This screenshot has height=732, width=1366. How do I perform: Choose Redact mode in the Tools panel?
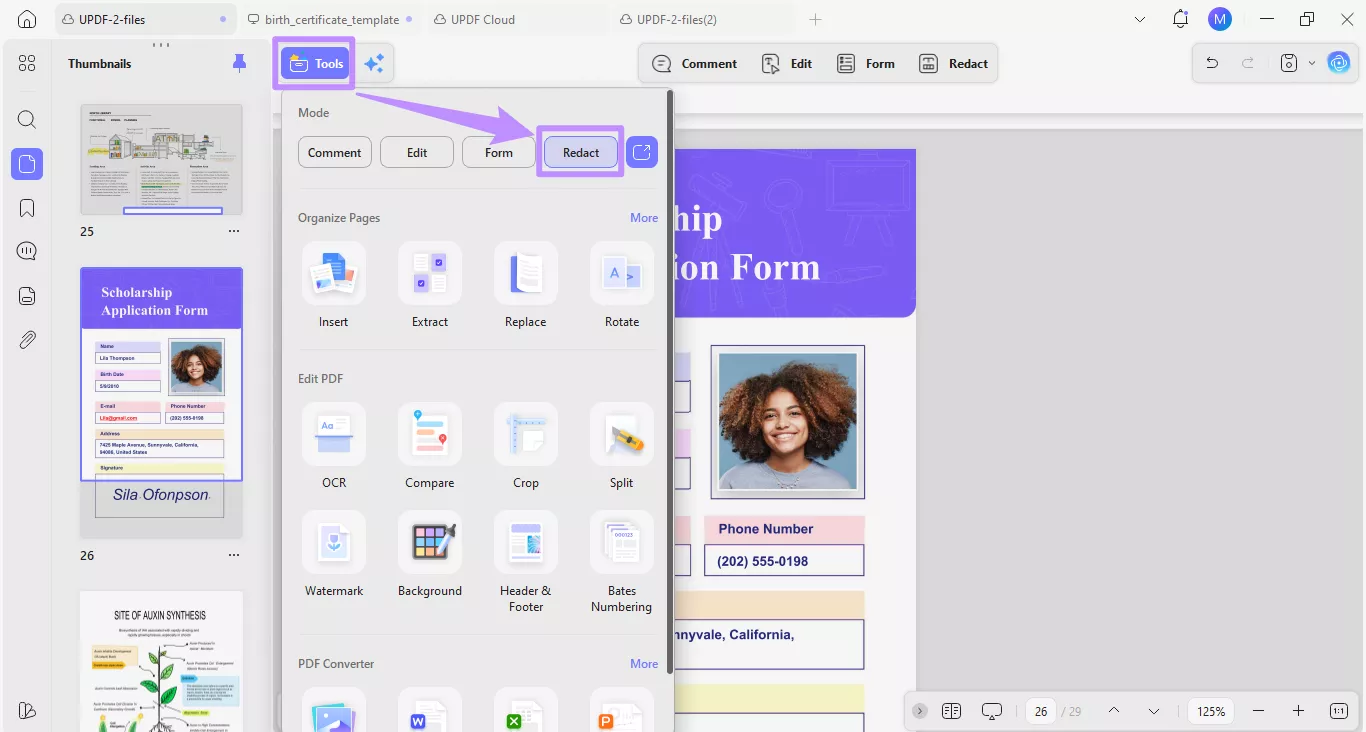(581, 152)
